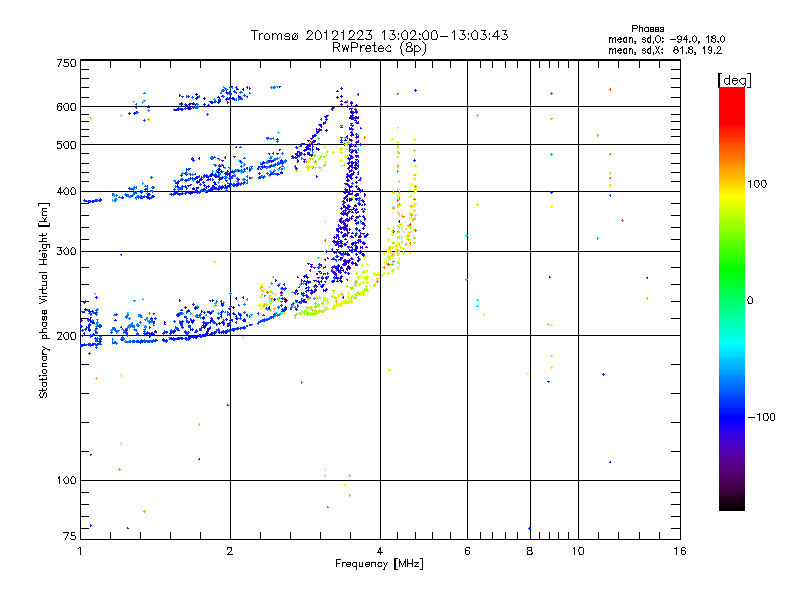Image resolution: width=800 pixels, height=600 pixels.
Task: Click the plot title 'Tromsø 20121223 13:02:00-13:03:43'
Action: click(379, 35)
